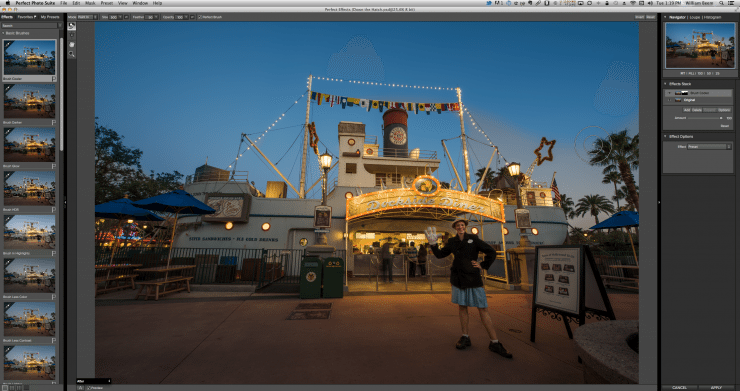The image size is (740, 391).
Task: Click favorite flag on Brush HDR preset
Action: 54,210
